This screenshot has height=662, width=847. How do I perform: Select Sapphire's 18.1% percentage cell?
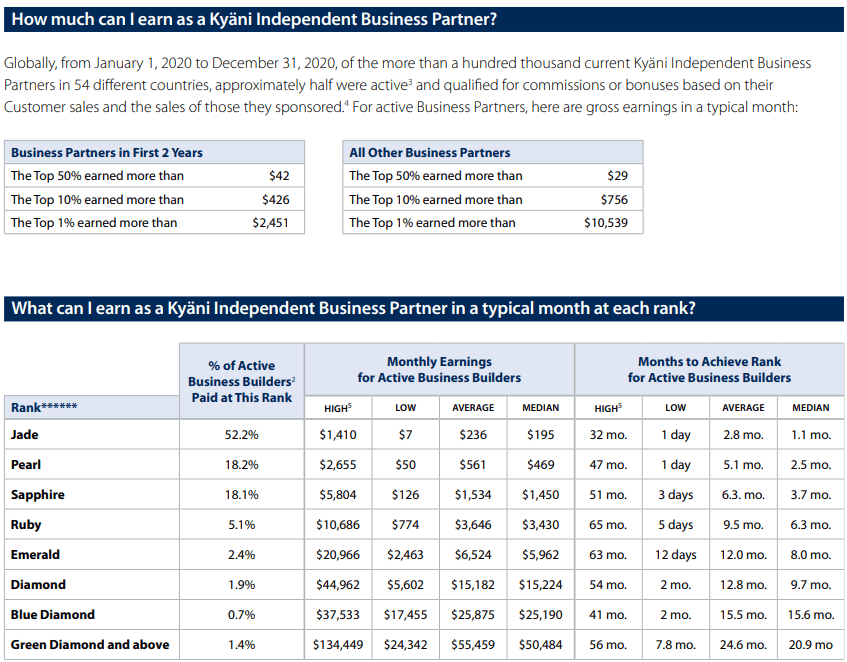pyautogui.click(x=241, y=495)
